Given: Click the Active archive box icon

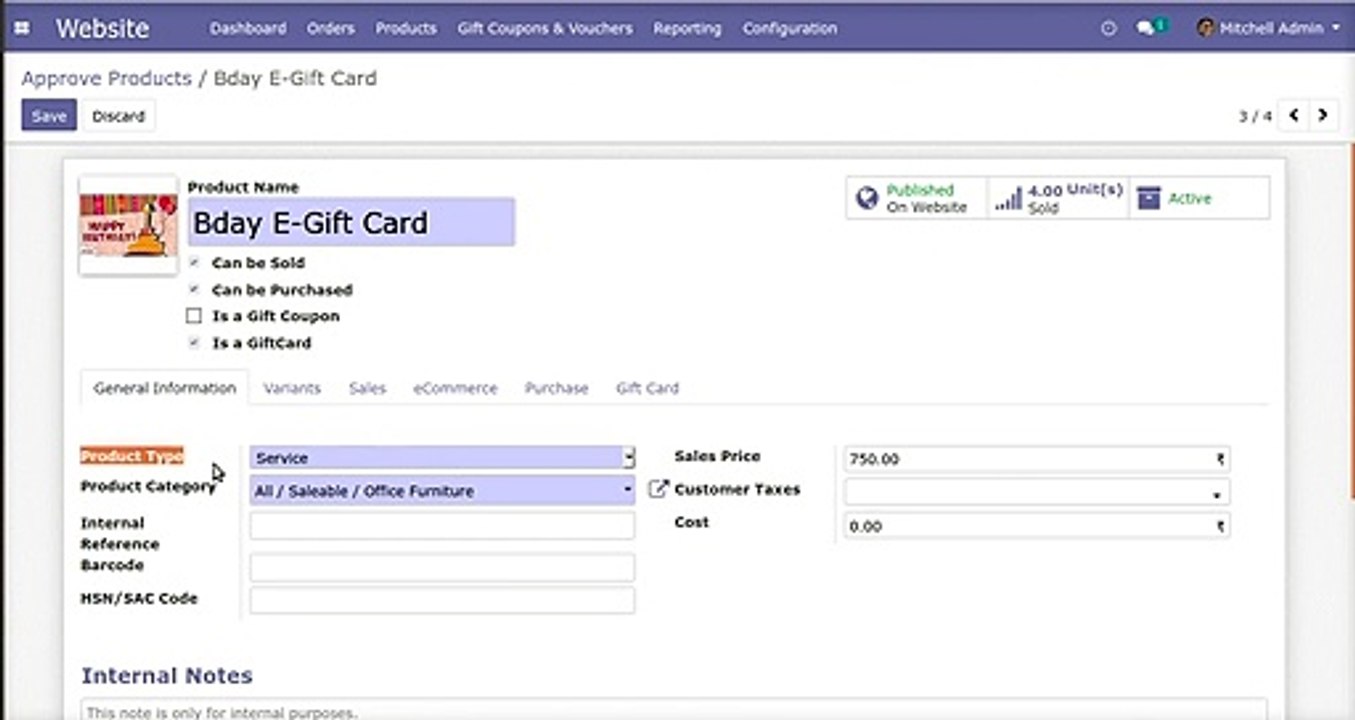Looking at the screenshot, I should 1149,198.
